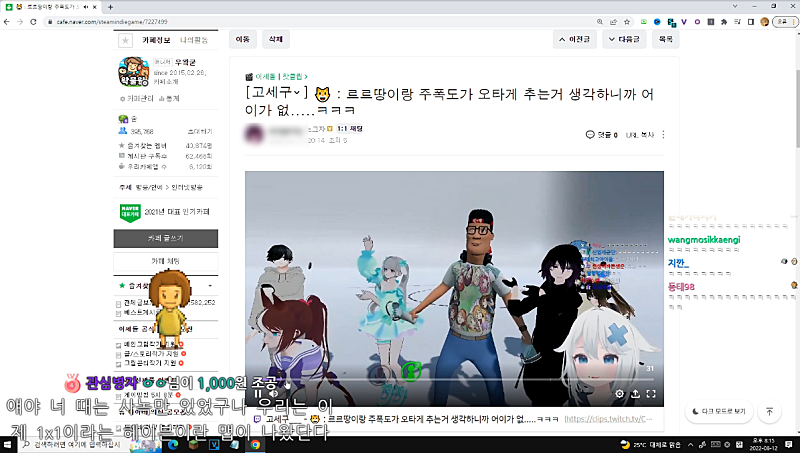This screenshot has width=800, height=453.
Task: Switch to the 카페정보 tab
Action: [156, 40]
